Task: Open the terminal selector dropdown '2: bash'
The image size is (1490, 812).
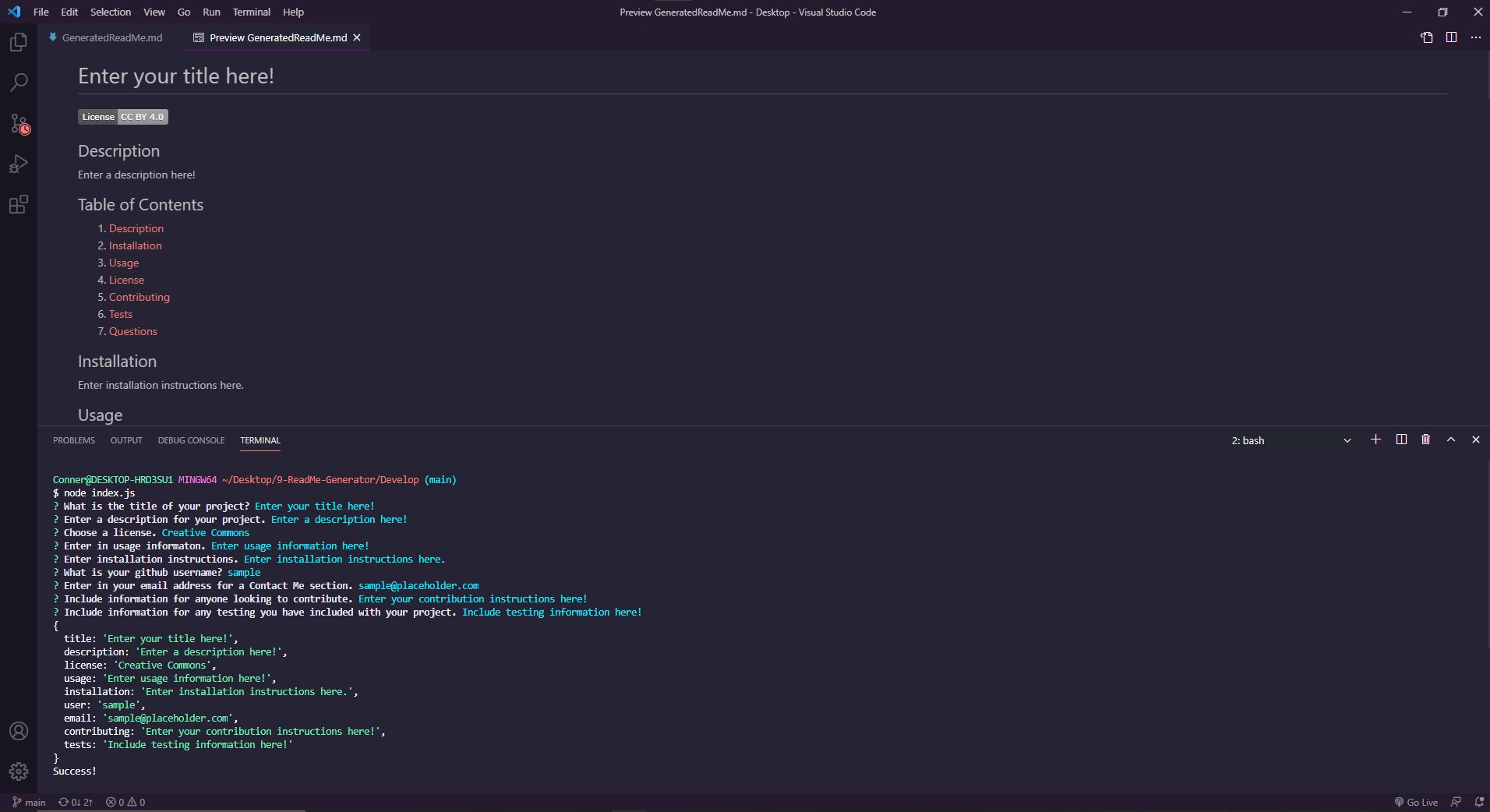Action: [1291, 440]
